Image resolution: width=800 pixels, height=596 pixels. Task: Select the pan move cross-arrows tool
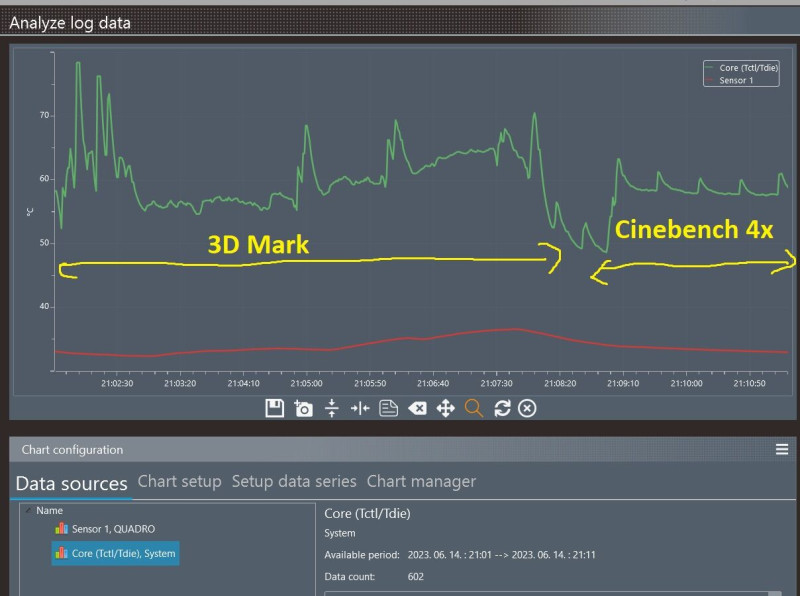coord(445,408)
